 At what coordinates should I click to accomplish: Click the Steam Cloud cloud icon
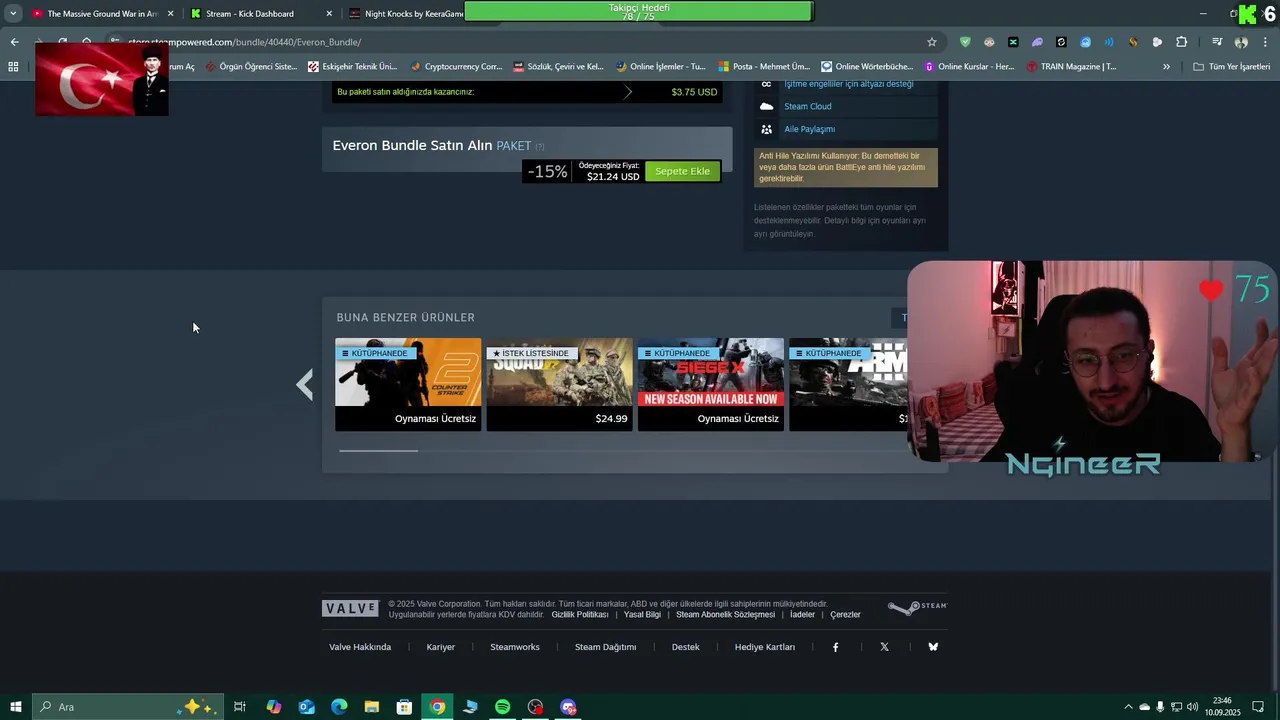coord(766,106)
